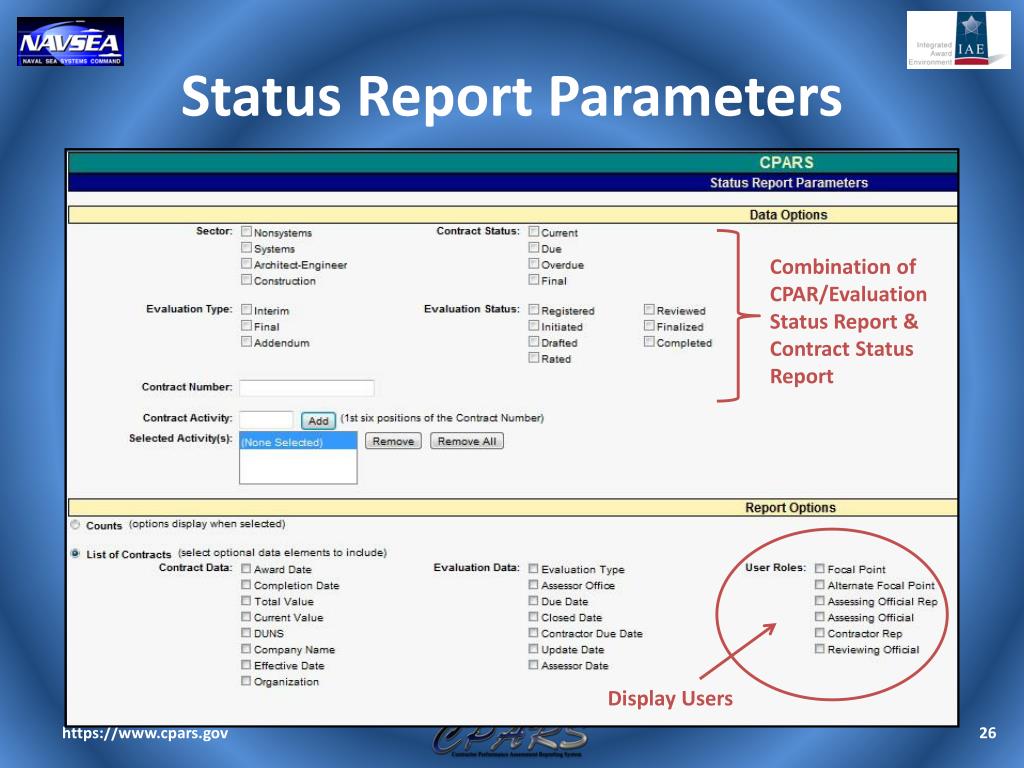This screenshot has width=1024, height=768.
Task: Select (None Selected) in activities list
Action: pos(298,442)
